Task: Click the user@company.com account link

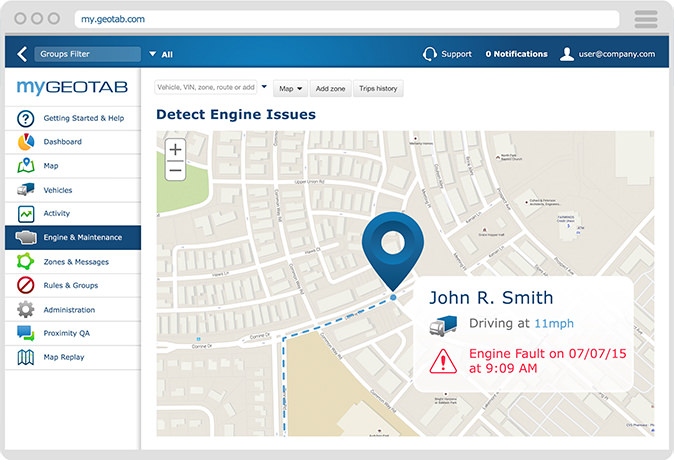Action: (x=617, y=54)
